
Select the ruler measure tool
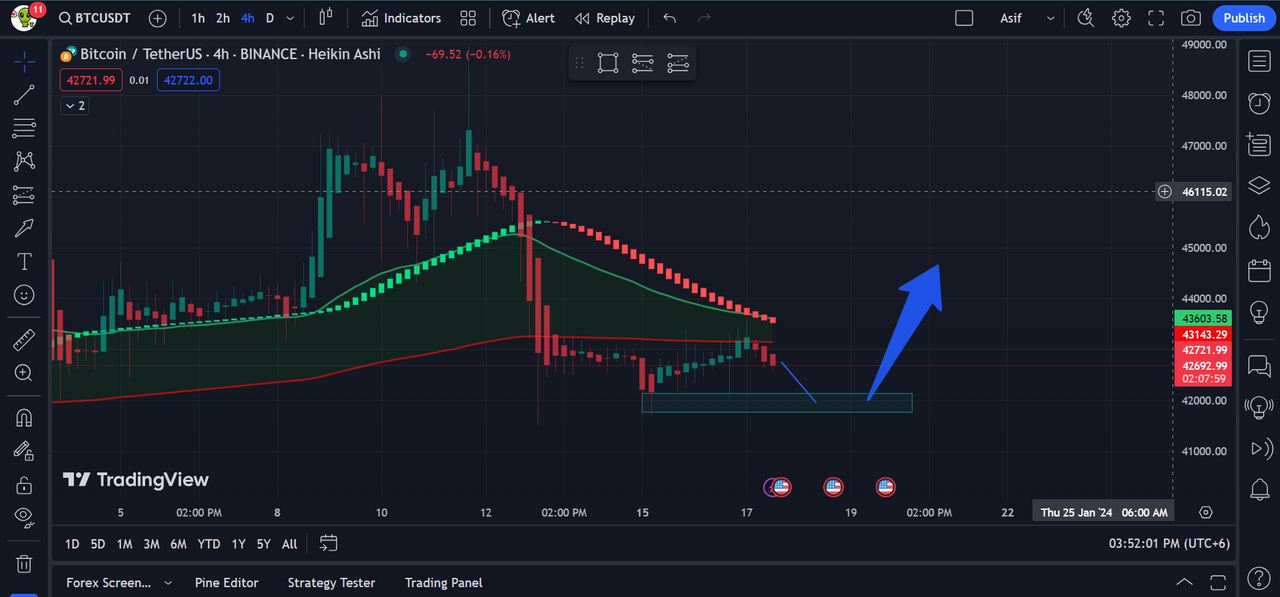point(24,341)
